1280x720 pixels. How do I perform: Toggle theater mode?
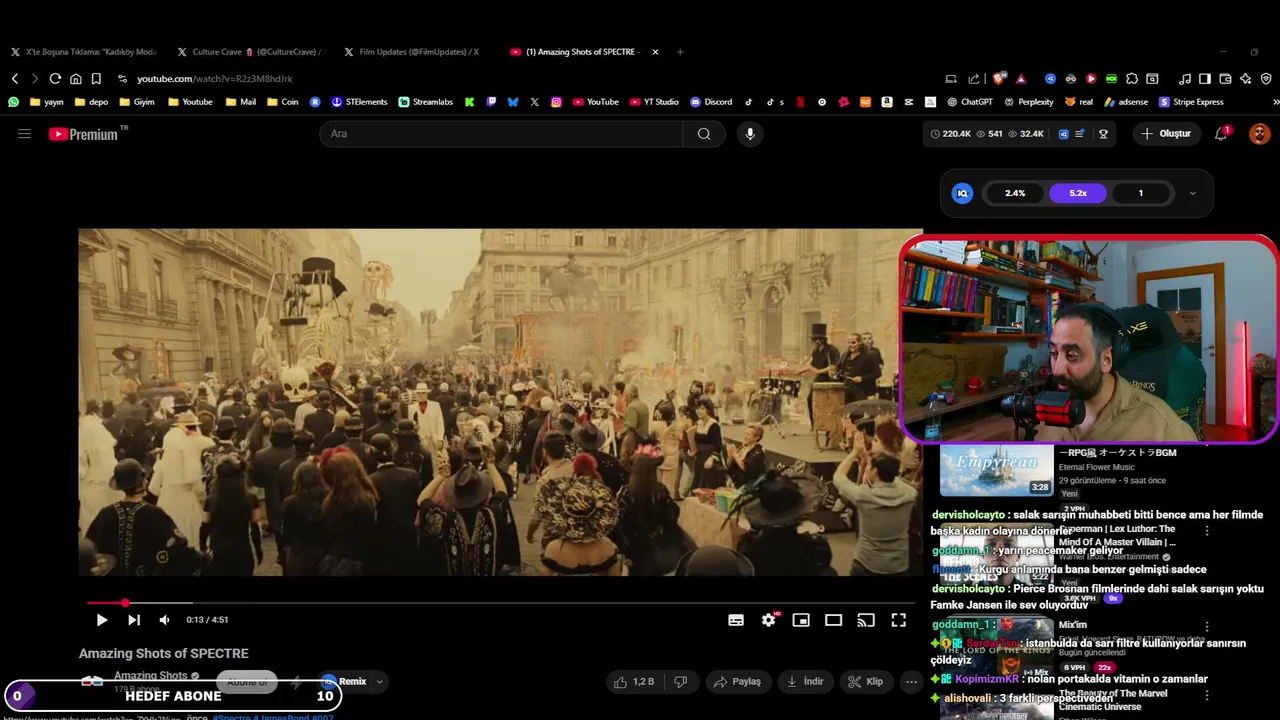click(833, 620)
